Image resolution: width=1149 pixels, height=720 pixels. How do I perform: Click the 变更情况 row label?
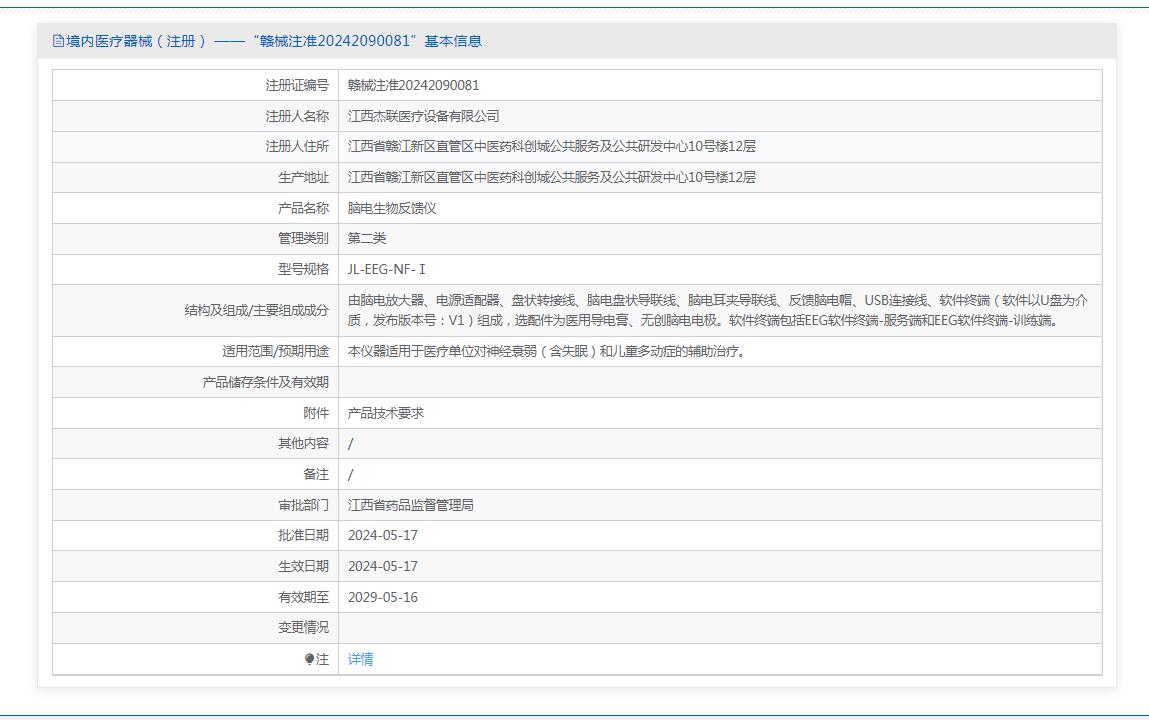pos(302,628)
